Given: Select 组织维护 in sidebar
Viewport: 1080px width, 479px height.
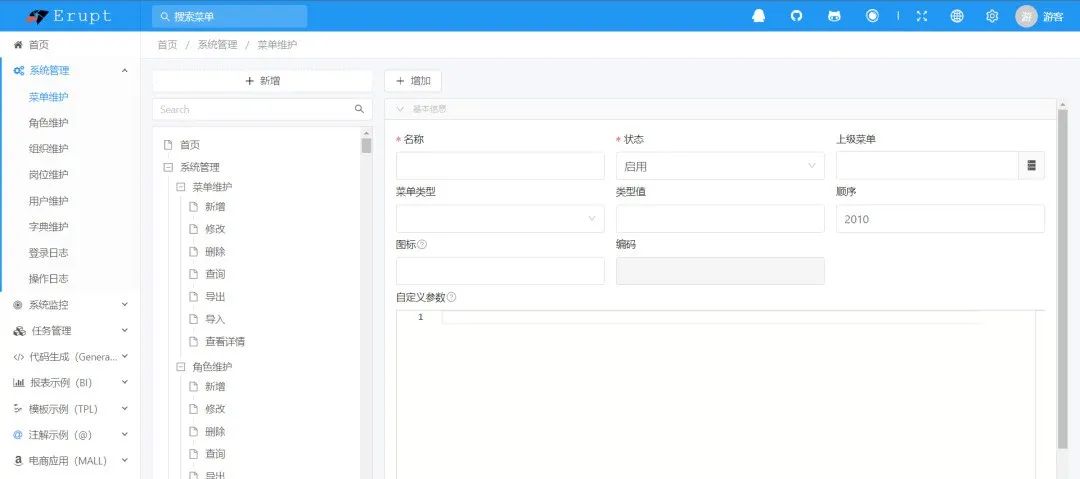Looking at the screenshot, I should [48, 149].
